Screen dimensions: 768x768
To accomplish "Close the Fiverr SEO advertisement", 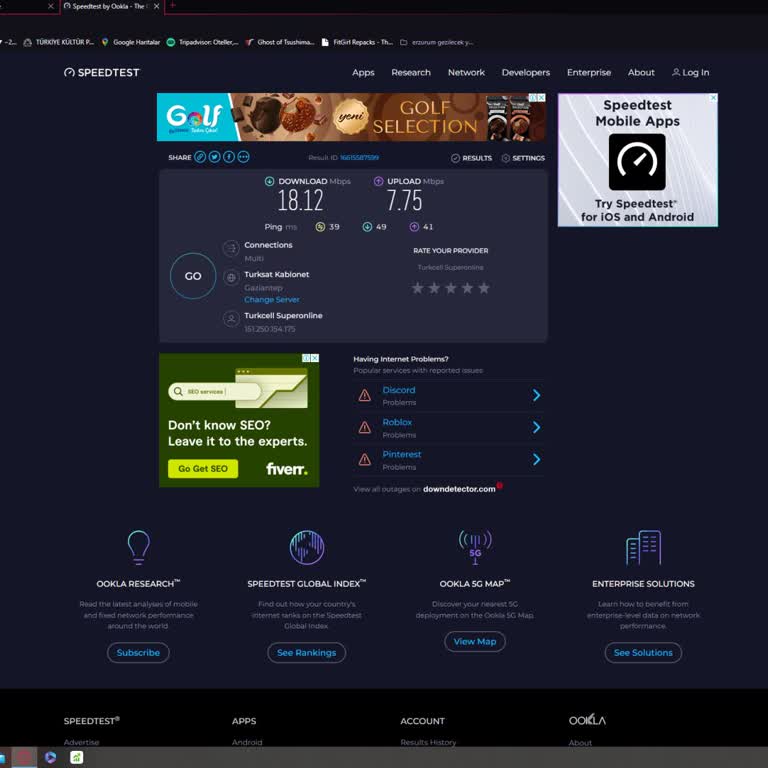I will [315, 358].
